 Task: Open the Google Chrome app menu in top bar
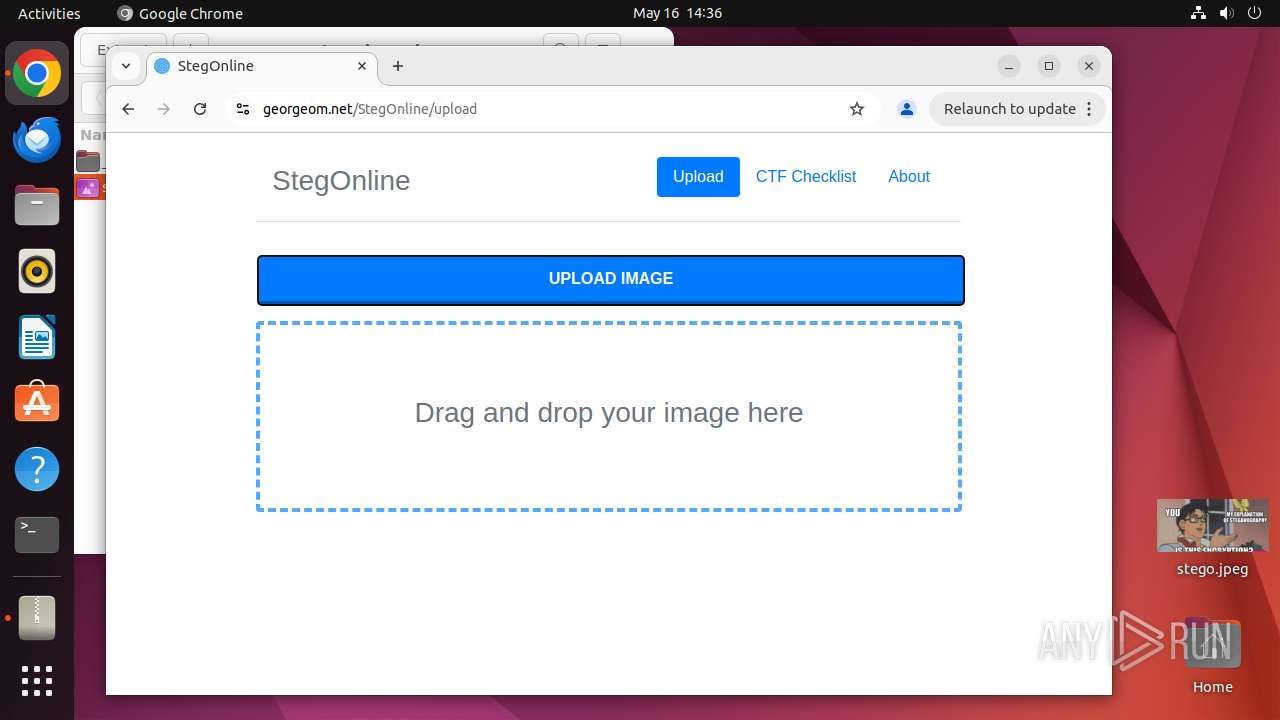pos(180,13)
